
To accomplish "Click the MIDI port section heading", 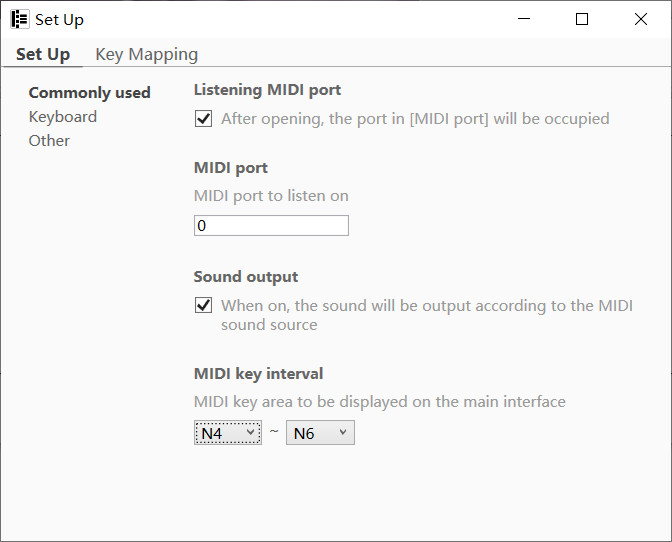I will point(231,168).
